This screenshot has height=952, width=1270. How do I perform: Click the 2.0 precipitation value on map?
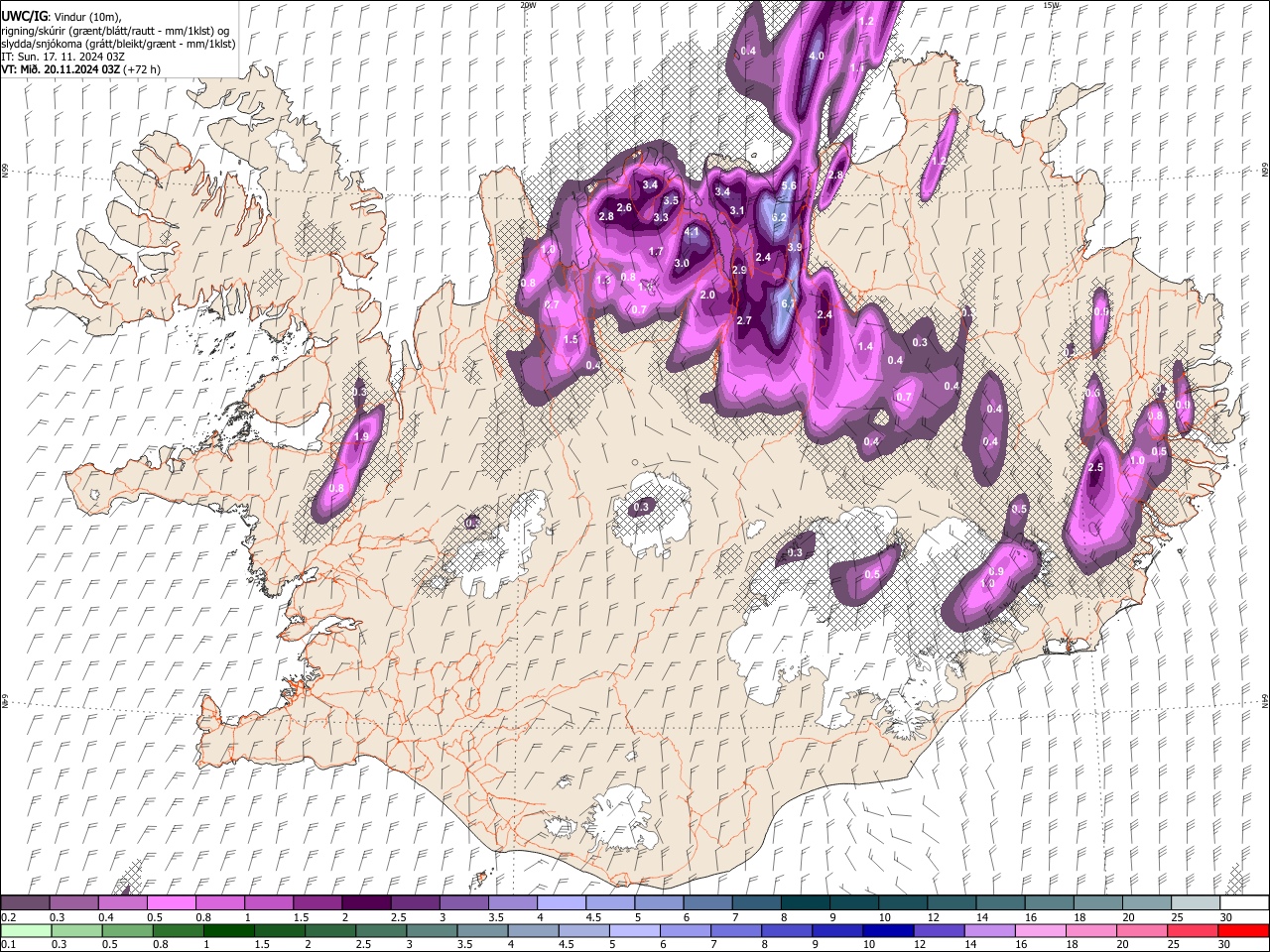tap(707, 295)
